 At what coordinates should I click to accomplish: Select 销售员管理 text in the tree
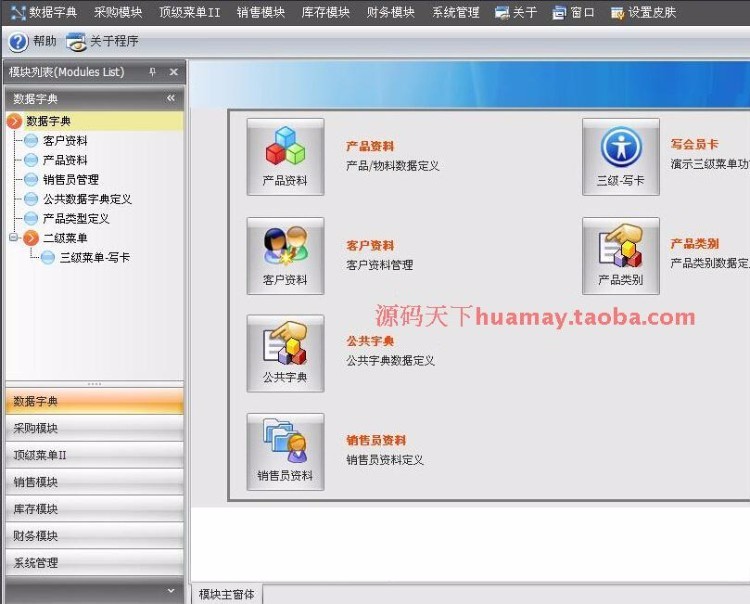[x=71, y=179]
